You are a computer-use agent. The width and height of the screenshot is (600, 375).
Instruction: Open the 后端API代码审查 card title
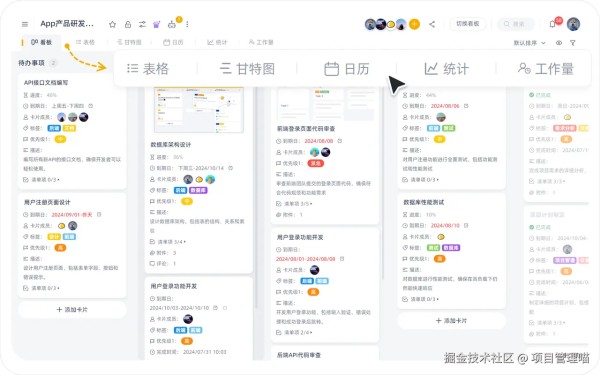click(299, 355)
